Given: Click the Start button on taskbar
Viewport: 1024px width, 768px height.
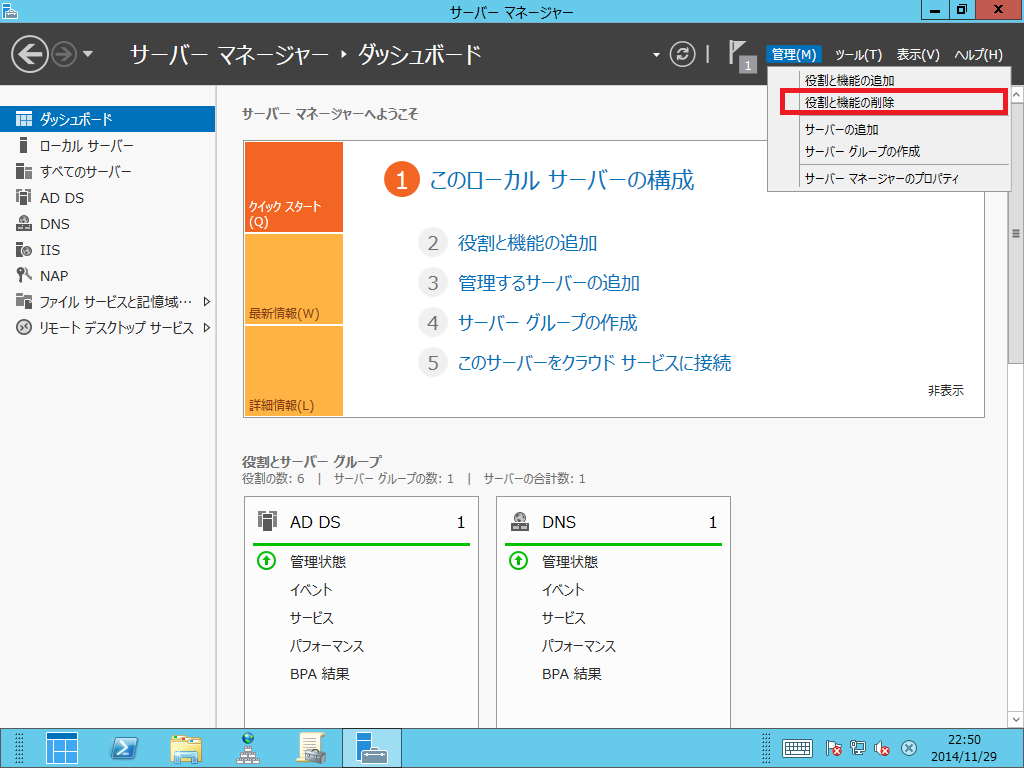Looking at the screenshot, I should (x=62, y=748).
